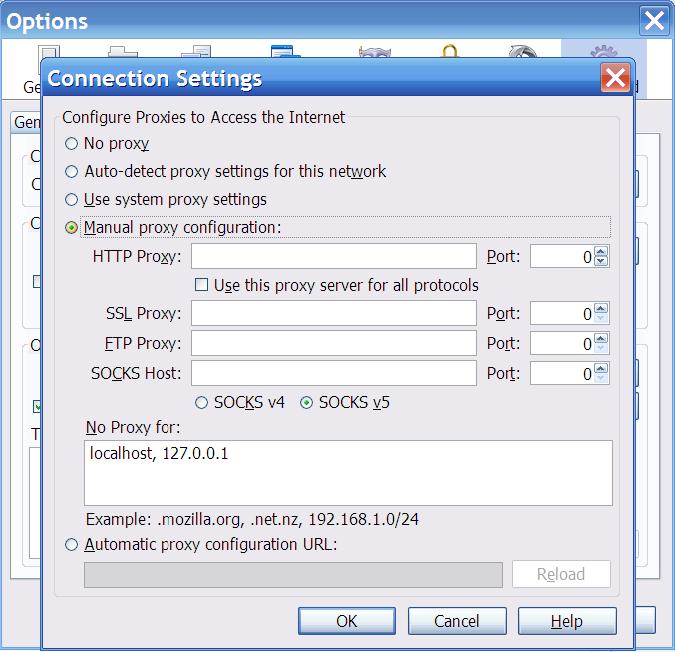Click the SOCKS Host input field
This screenshot has width=675, height=652.
[334, 373]
